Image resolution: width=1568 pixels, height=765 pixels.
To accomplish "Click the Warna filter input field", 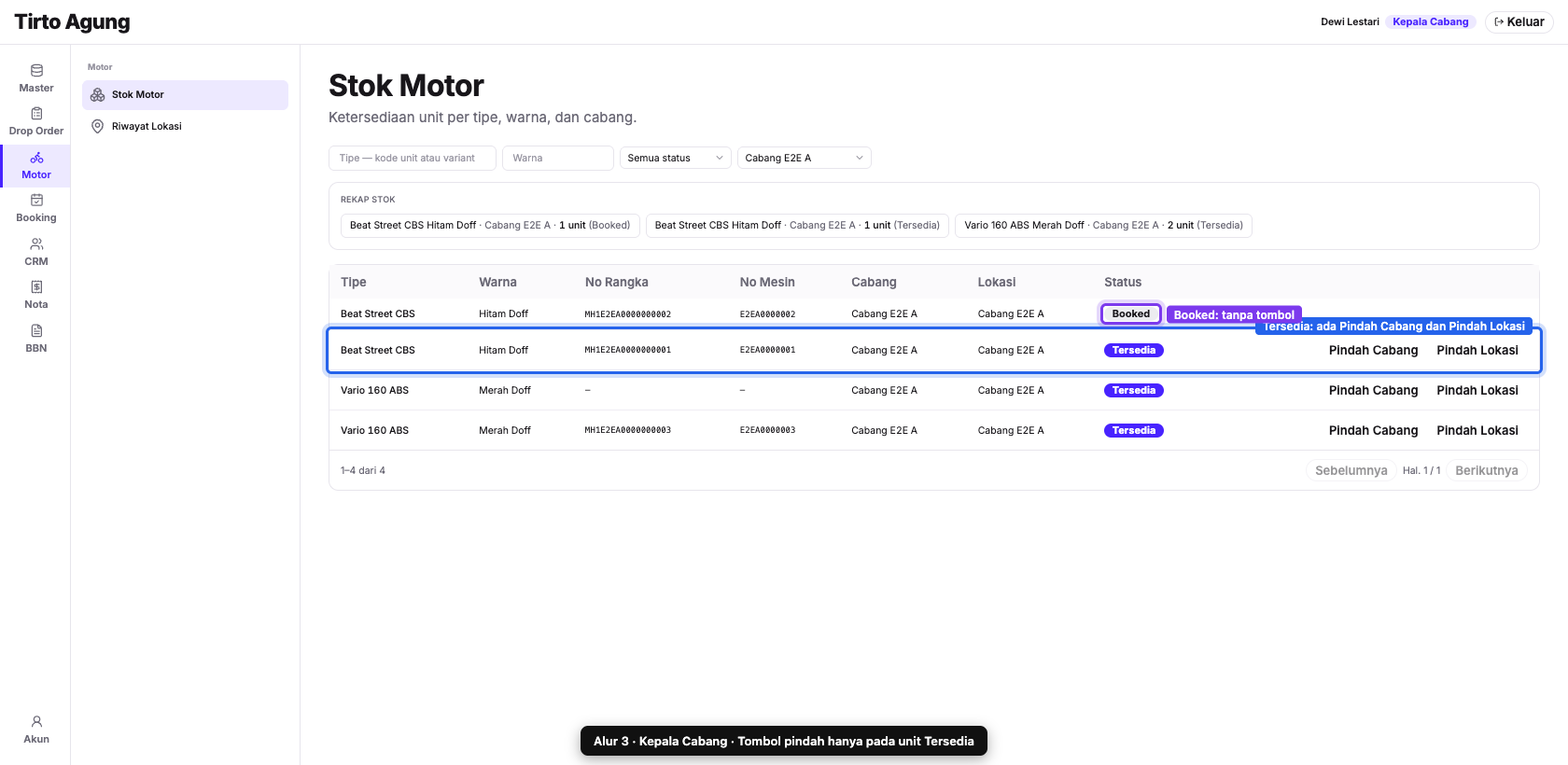I will (558, 158).
